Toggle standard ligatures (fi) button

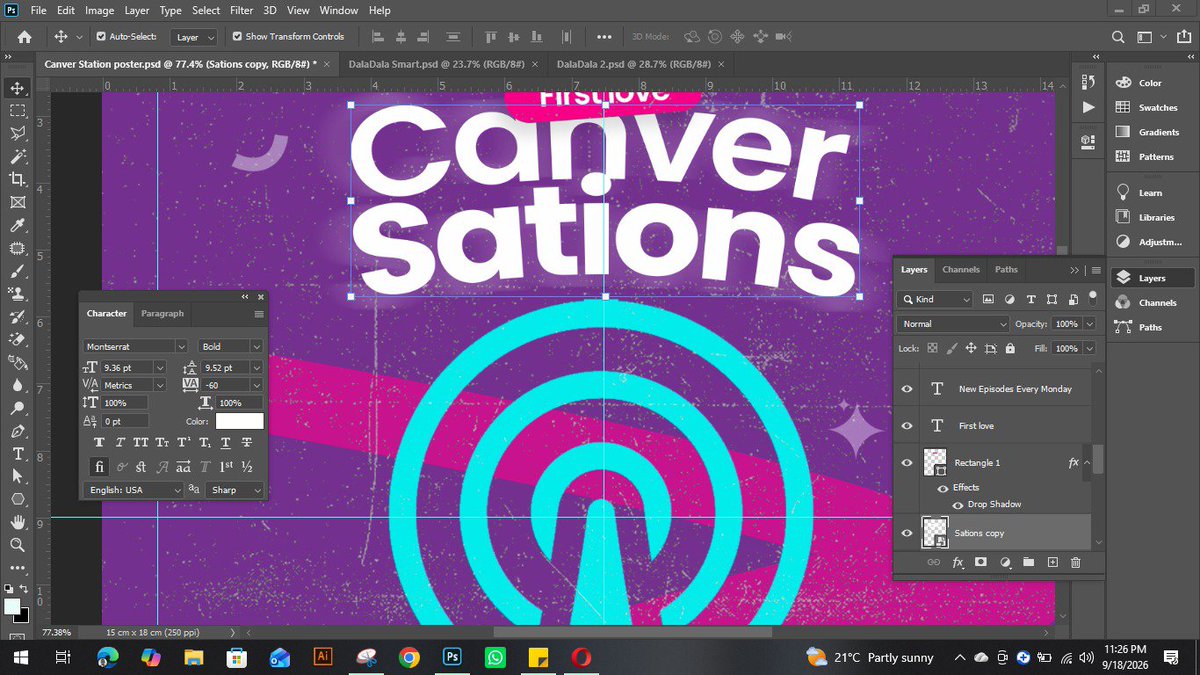(99, 467)
